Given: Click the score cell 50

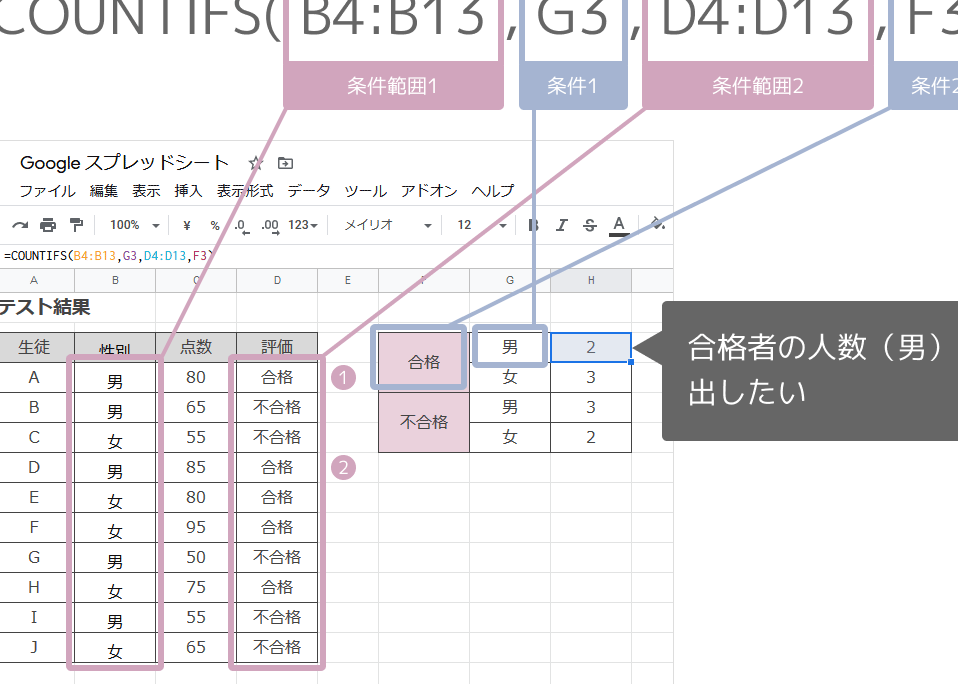Looking at the screenshot, I should 196,558.
